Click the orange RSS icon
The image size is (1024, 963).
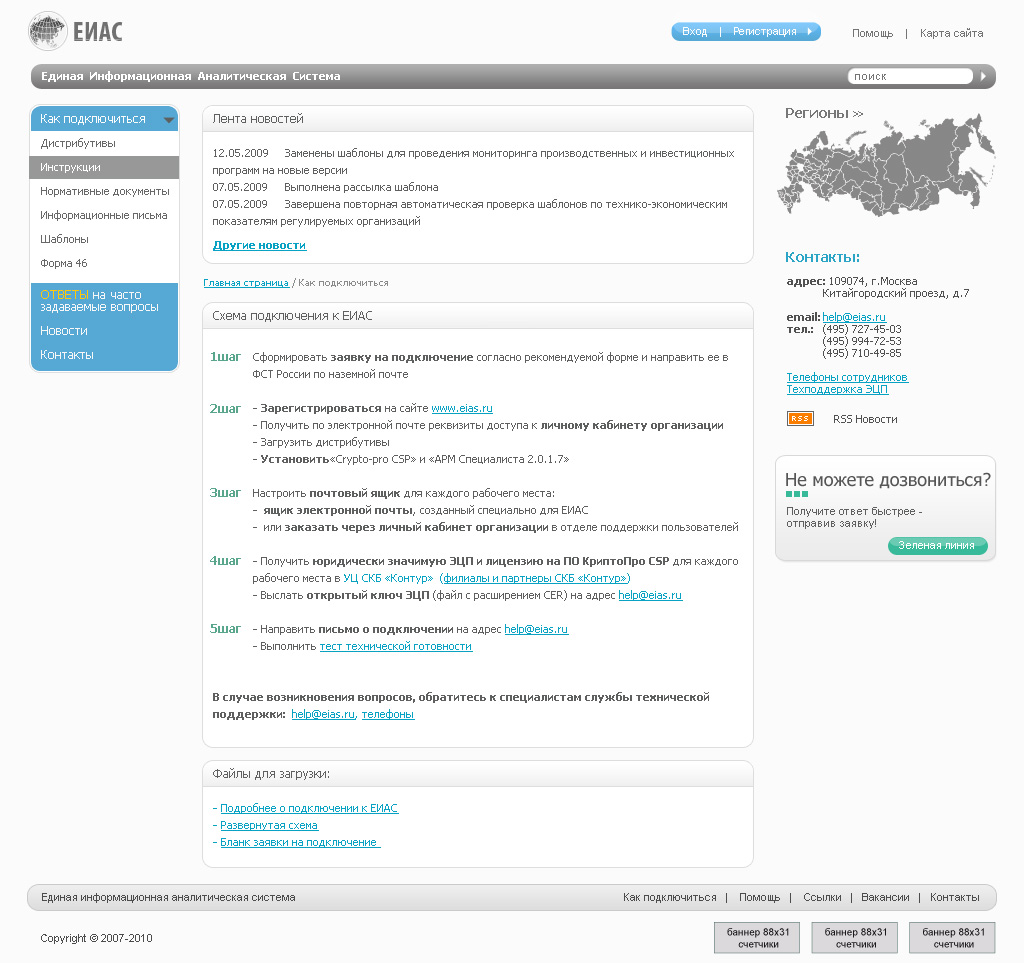click(x=800, y=418)
